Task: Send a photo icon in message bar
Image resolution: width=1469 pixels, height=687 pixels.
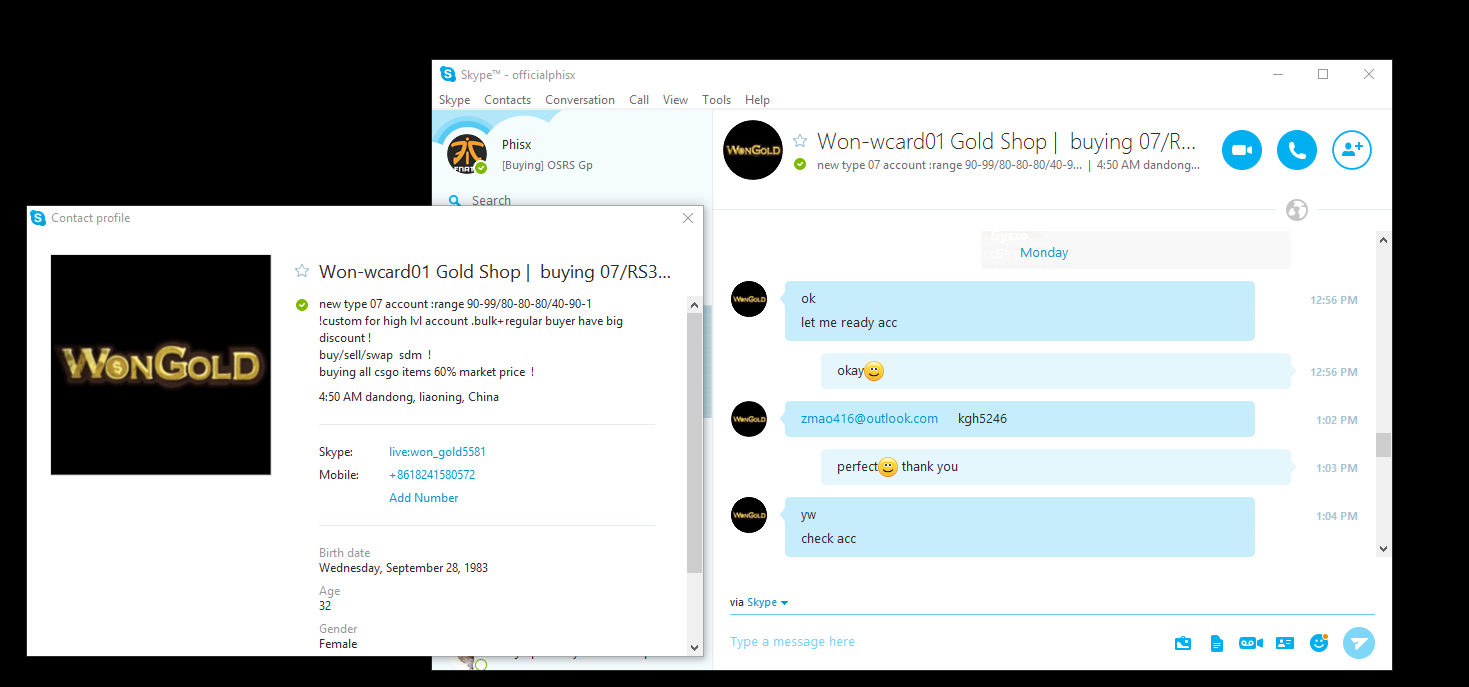Action: [x=1183, y=643]
